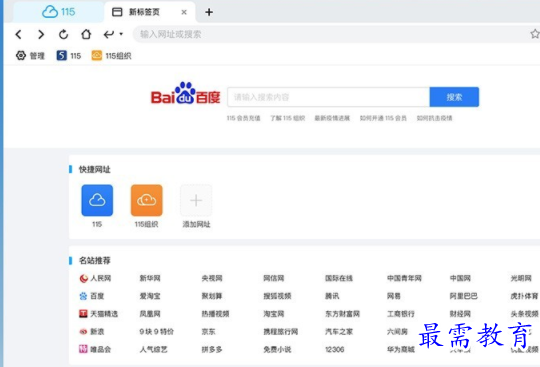
Task: Open 东方财富网 recommended site
Action: tap(342, 314)
